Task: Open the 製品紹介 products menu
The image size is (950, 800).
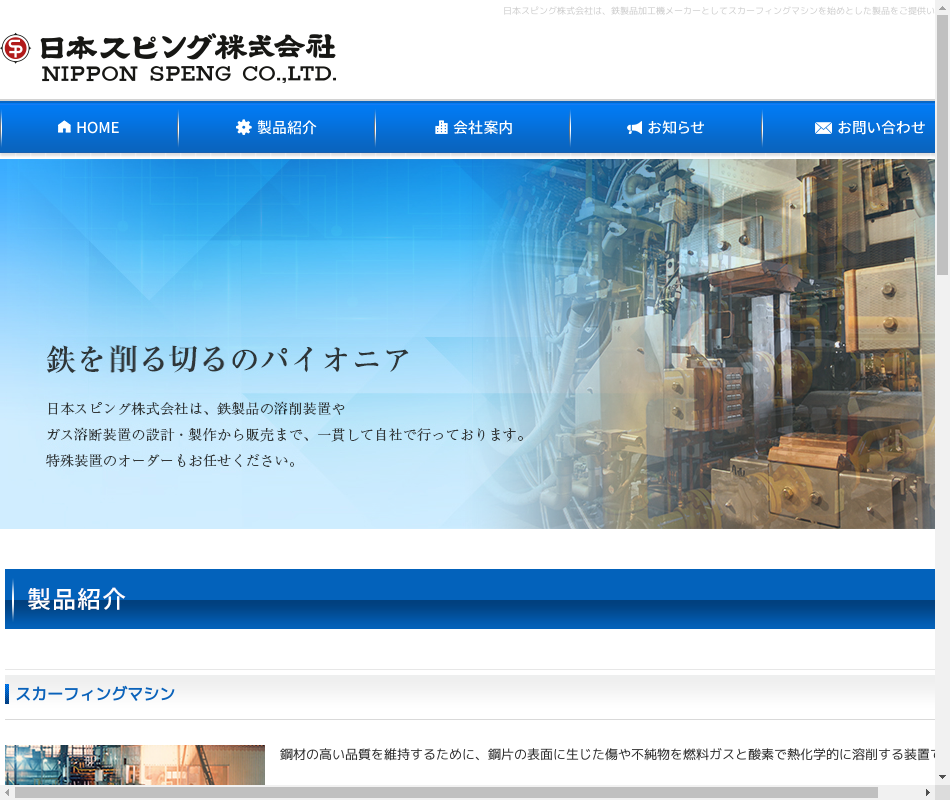Action: click(x=286, y=127)
